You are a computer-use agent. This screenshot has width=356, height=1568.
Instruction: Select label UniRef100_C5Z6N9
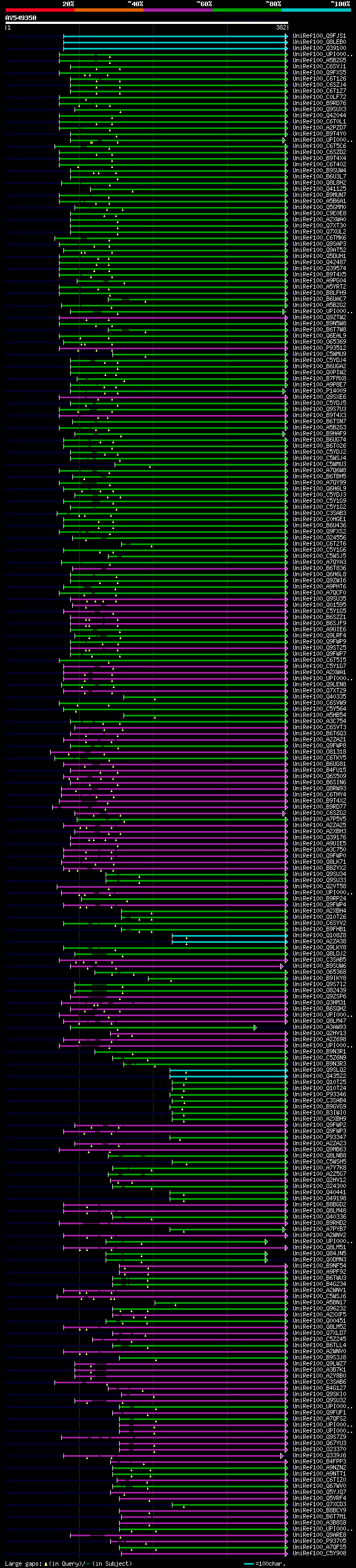(319, 1057)
